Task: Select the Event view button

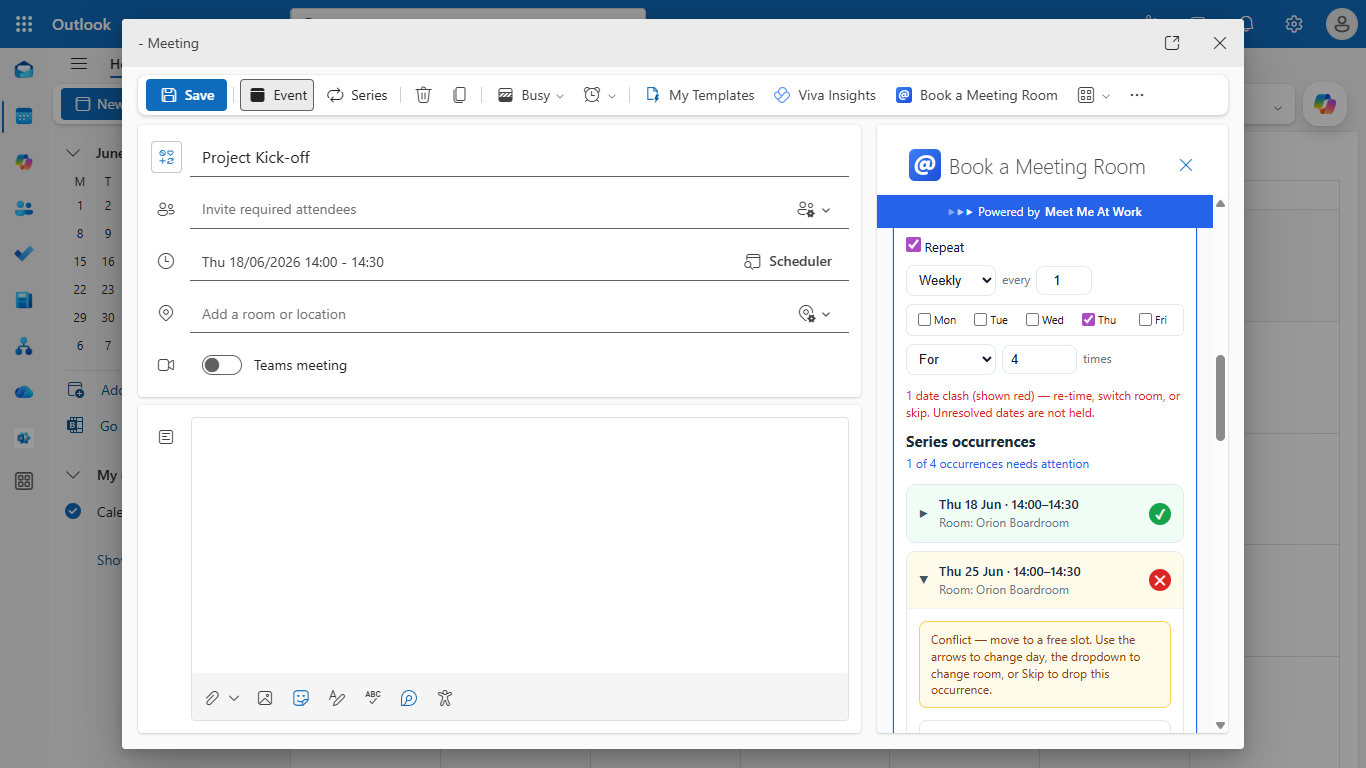Action: click(x=277, y=95)
